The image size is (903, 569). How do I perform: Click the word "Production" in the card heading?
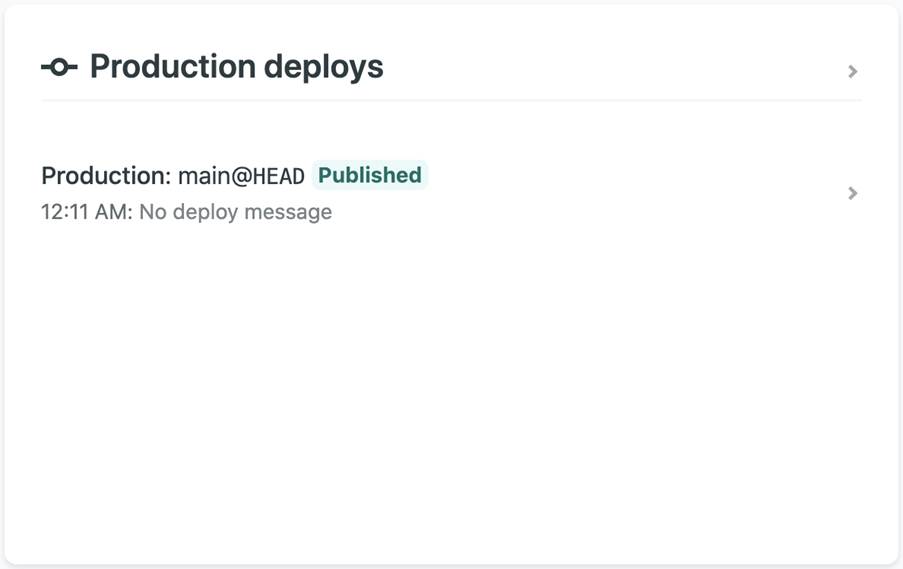tap(172, 67)
